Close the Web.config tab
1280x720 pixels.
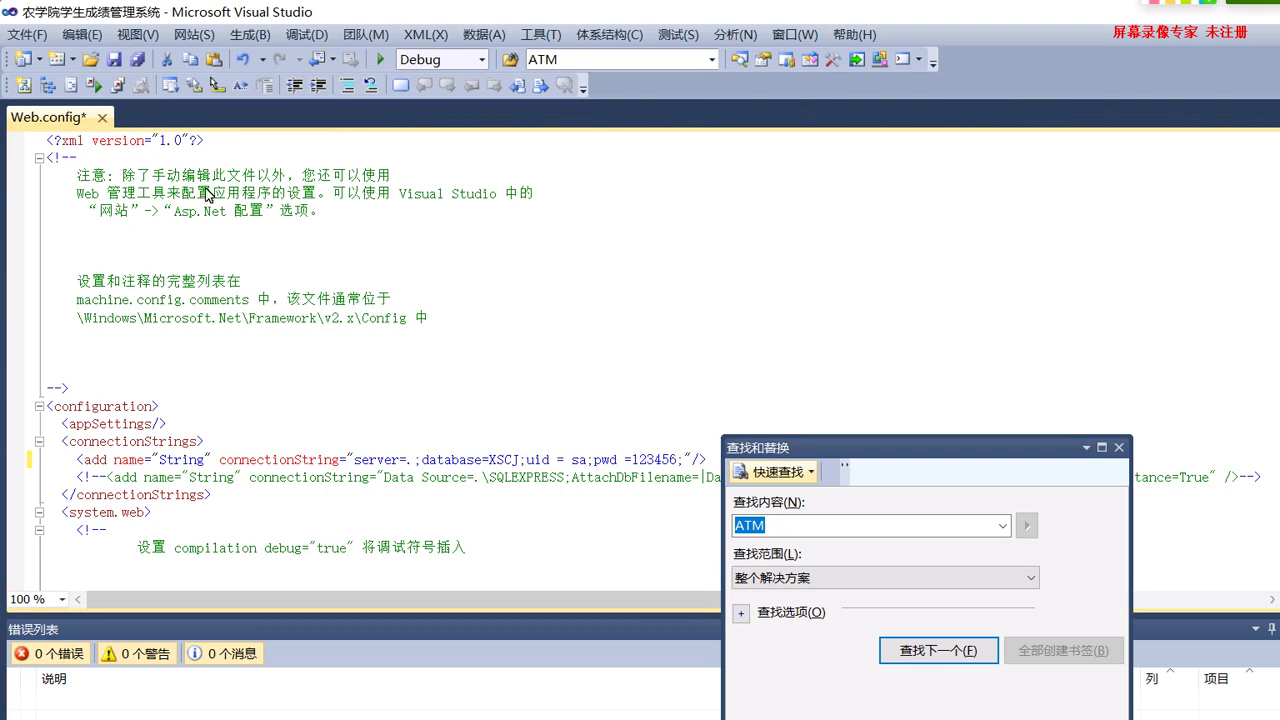(102, 118)
